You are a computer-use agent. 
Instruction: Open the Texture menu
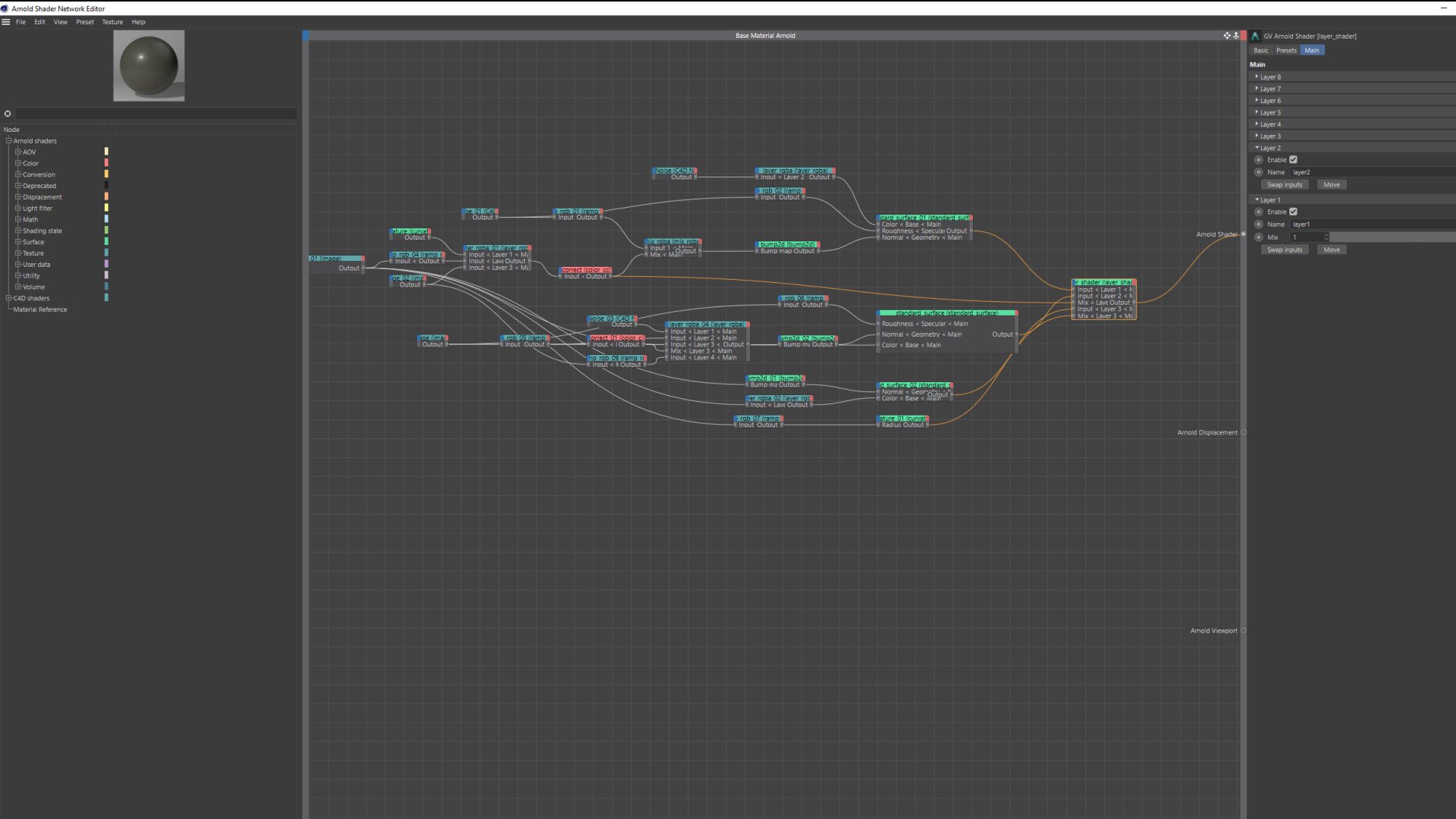click(x=112, y=22)
